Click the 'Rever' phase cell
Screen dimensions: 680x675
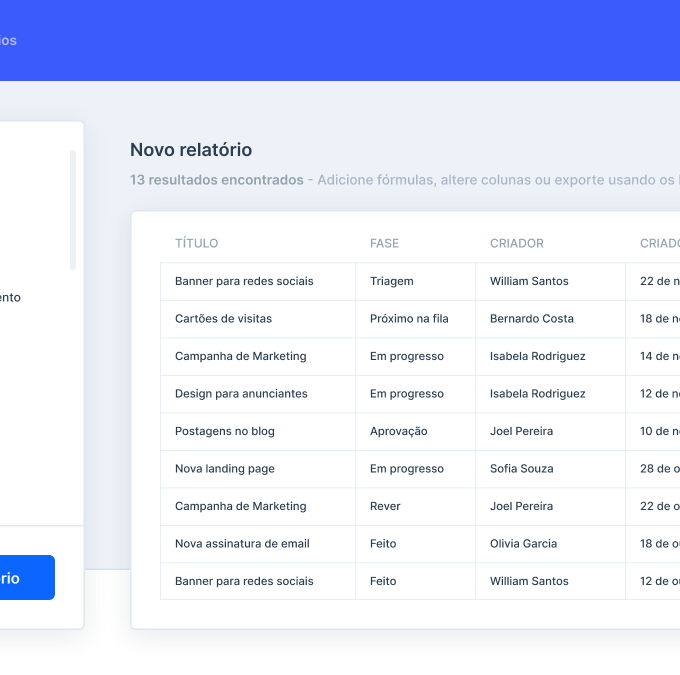coord(415,506)
